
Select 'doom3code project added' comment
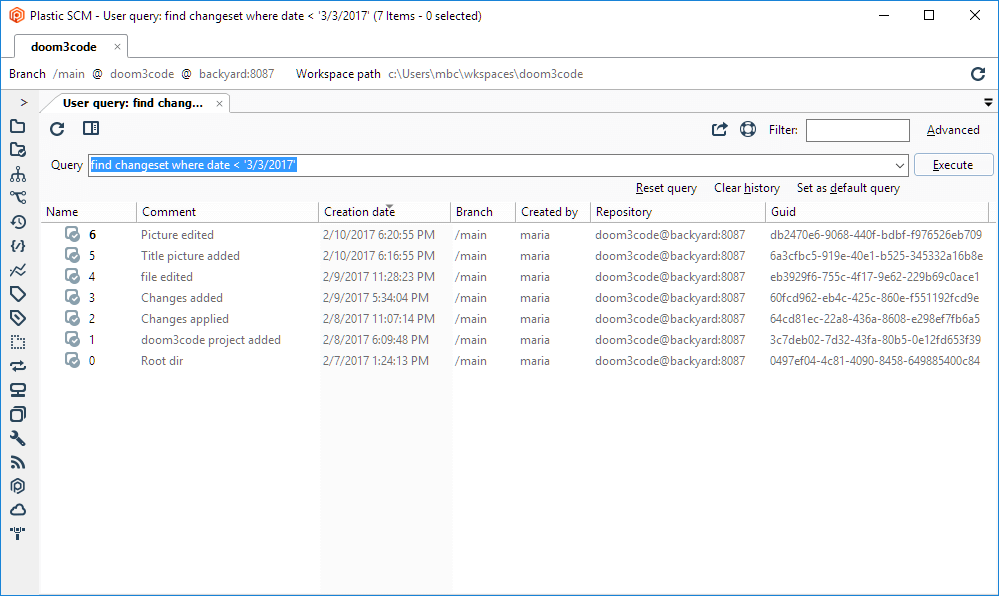(211, 340)
